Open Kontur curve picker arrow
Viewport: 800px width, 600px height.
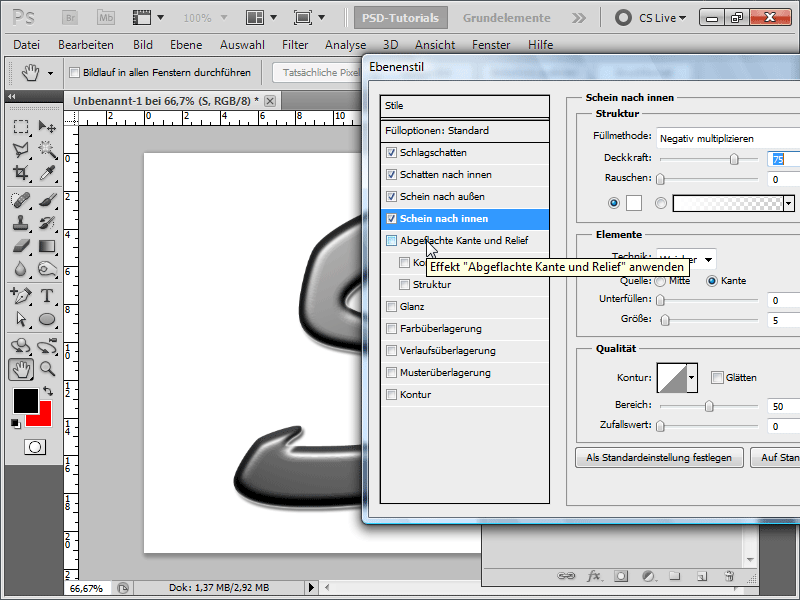click(691, 378)
